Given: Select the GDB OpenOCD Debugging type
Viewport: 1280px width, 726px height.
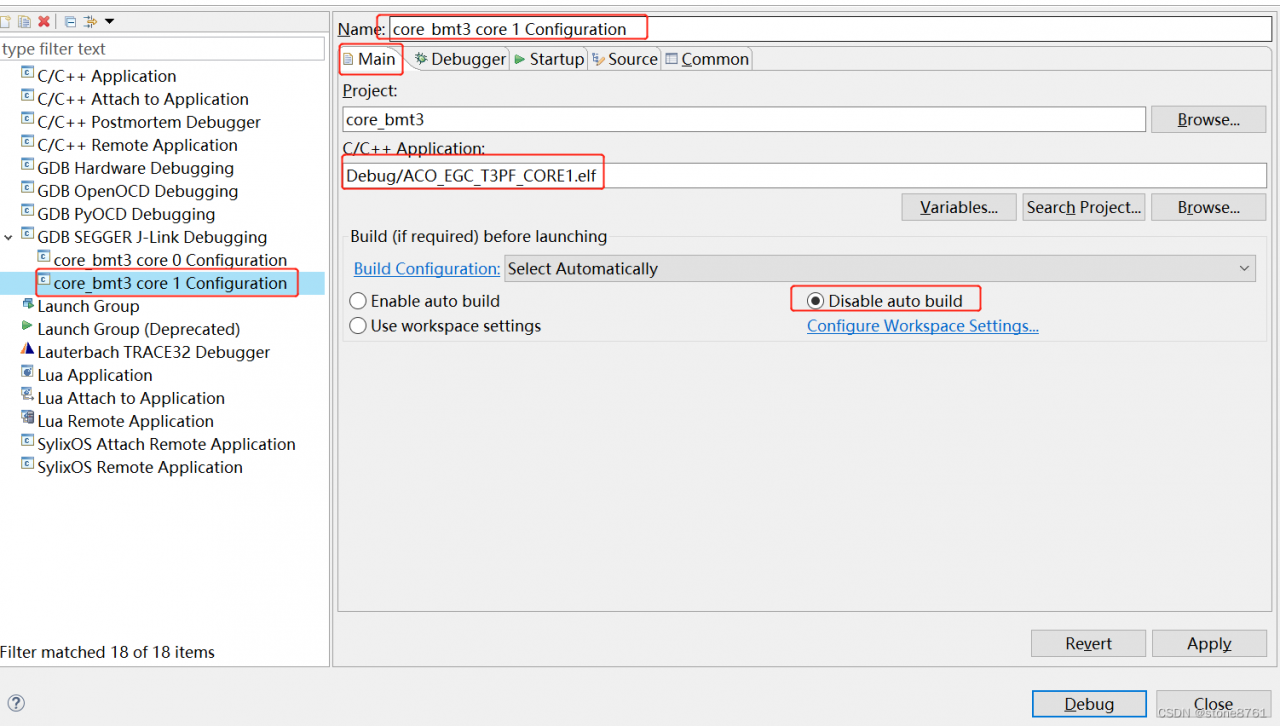Looking at the screenshot, I should (x=137, y=191).
